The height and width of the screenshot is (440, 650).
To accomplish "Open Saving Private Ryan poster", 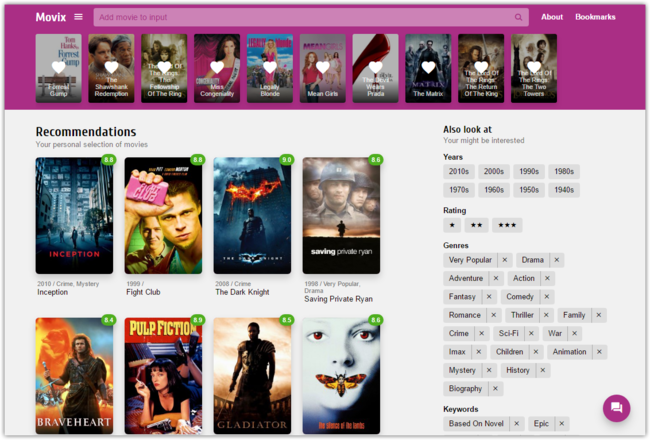I will click(x=341, y=215).
